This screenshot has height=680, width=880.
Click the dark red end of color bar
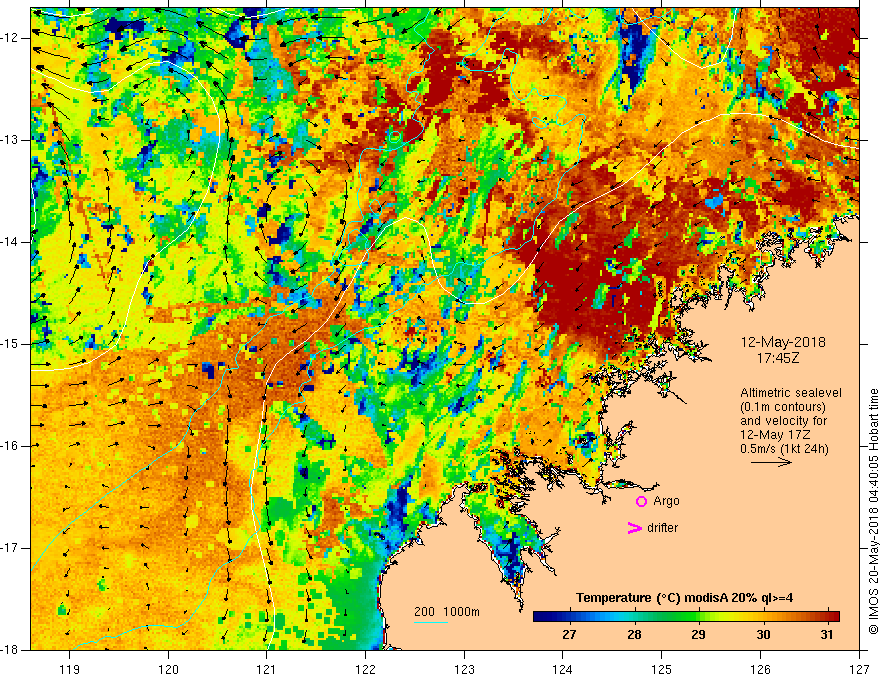coord(833,617)
